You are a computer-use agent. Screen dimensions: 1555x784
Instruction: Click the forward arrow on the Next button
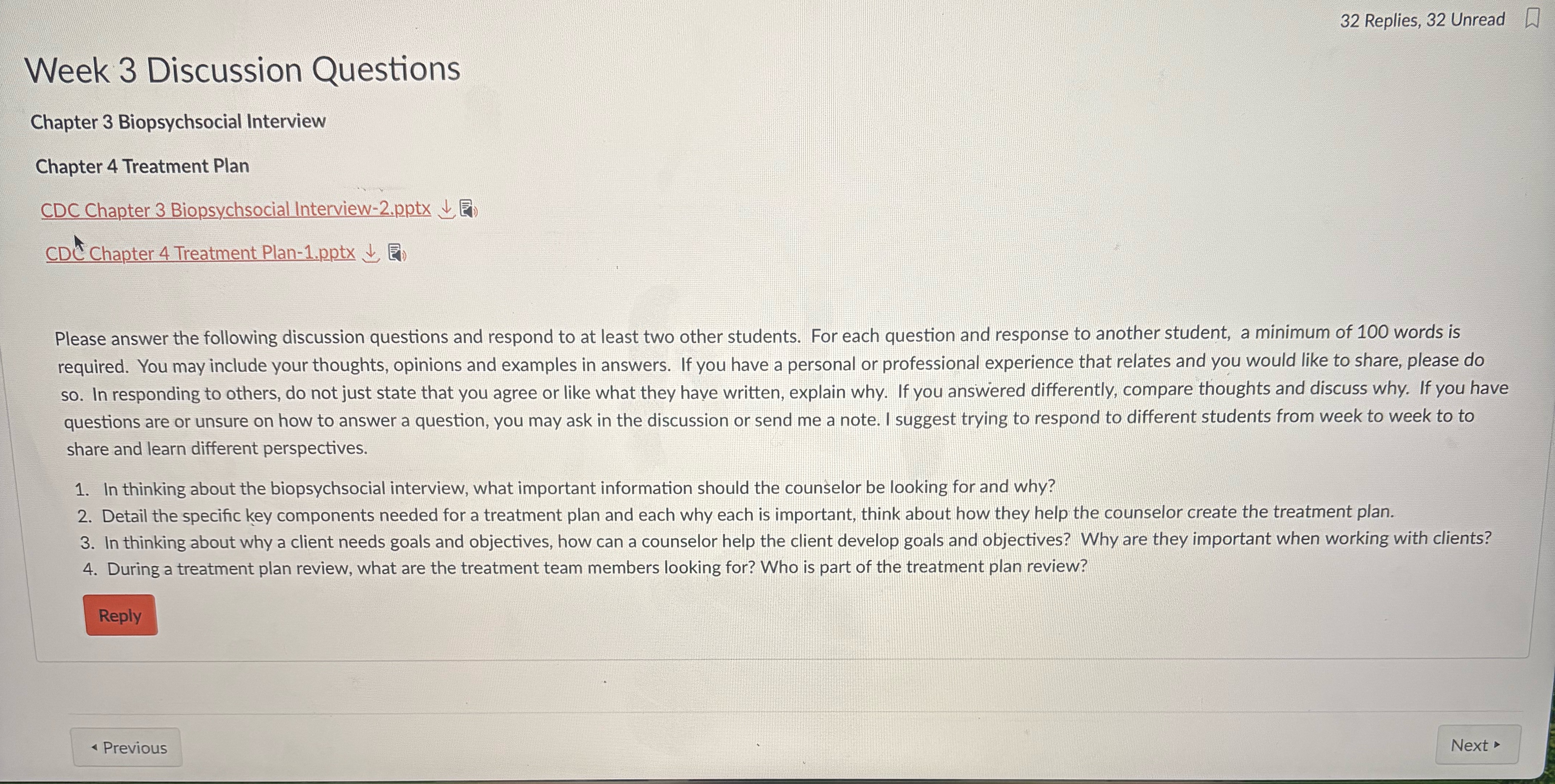pyautogui.click(x=1496, y=745)
